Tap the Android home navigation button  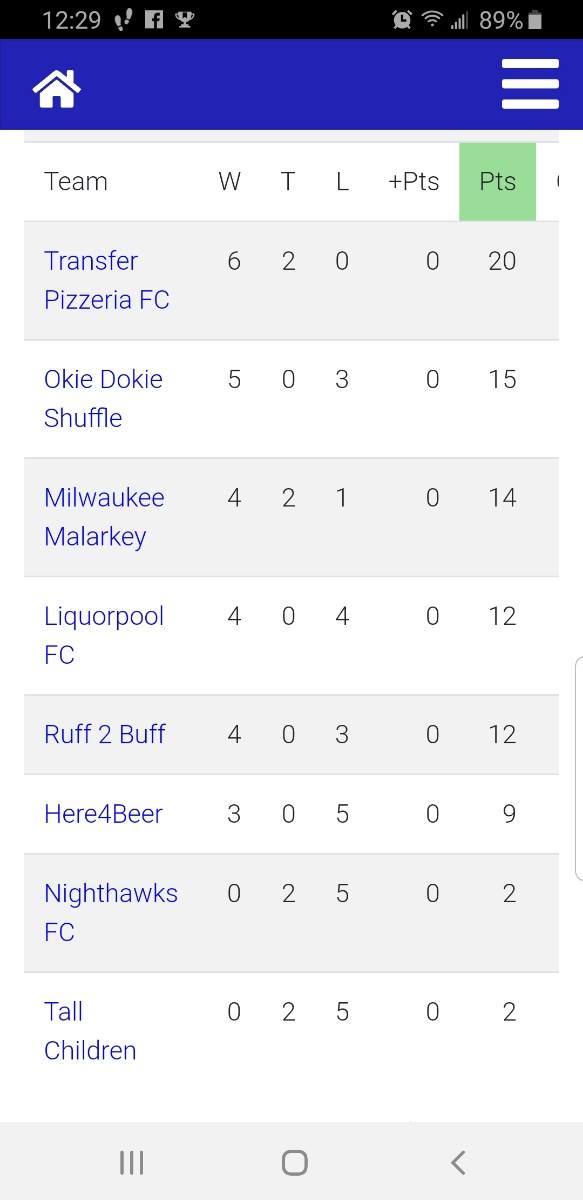tap(294, 1162)
